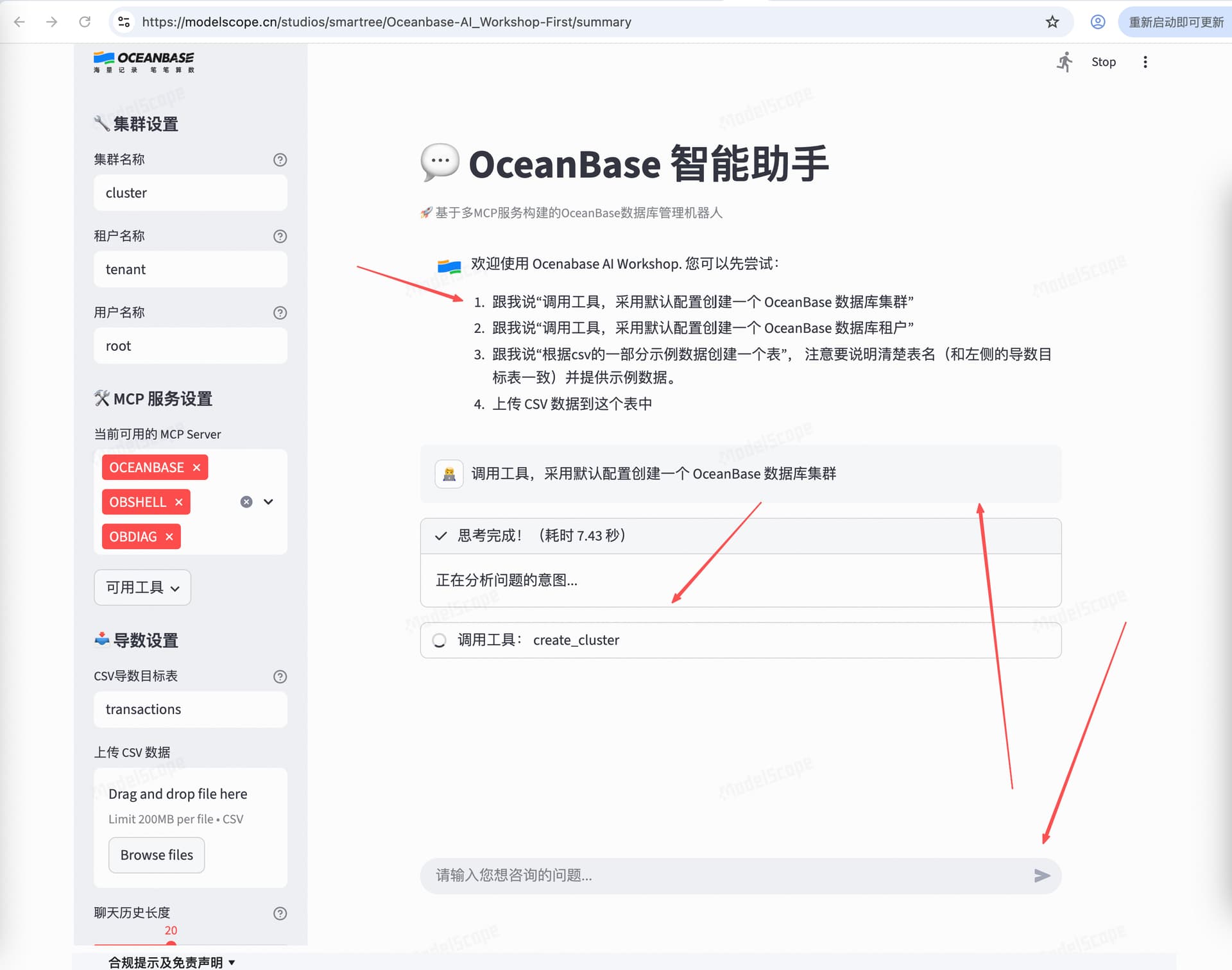
Task: Show help for CSV导数目标表
Action: [280, 676]
